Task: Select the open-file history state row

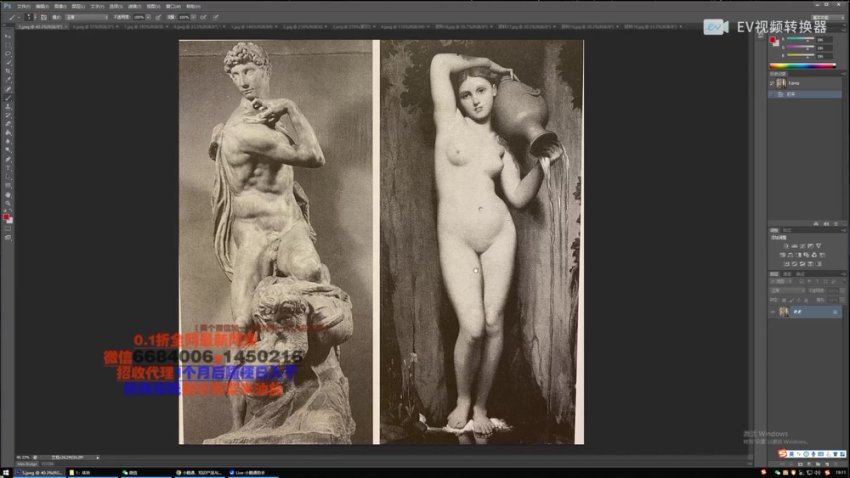Action: click(806, 94)
